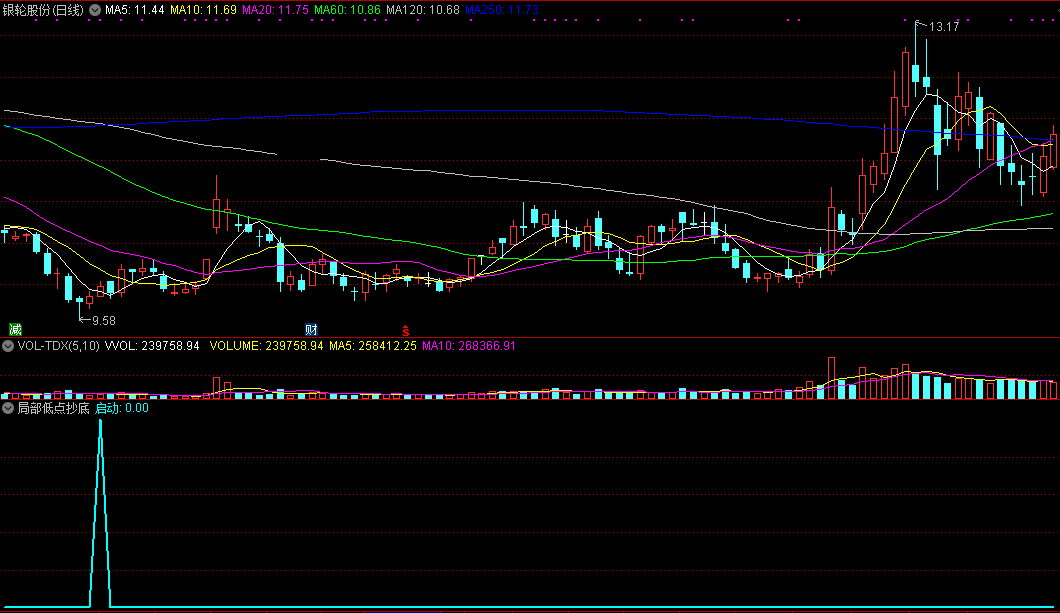Click the MA10: 11.69 label
The image size is (1060, 613).
[x=203, y=10]
